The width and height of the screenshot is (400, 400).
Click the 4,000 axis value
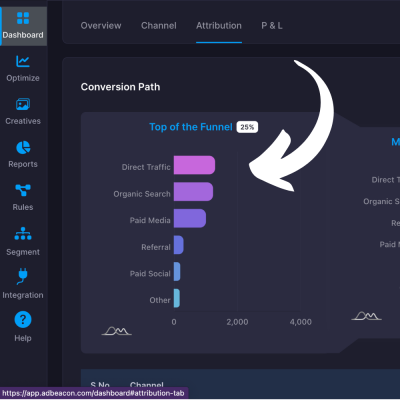[301, 322]
